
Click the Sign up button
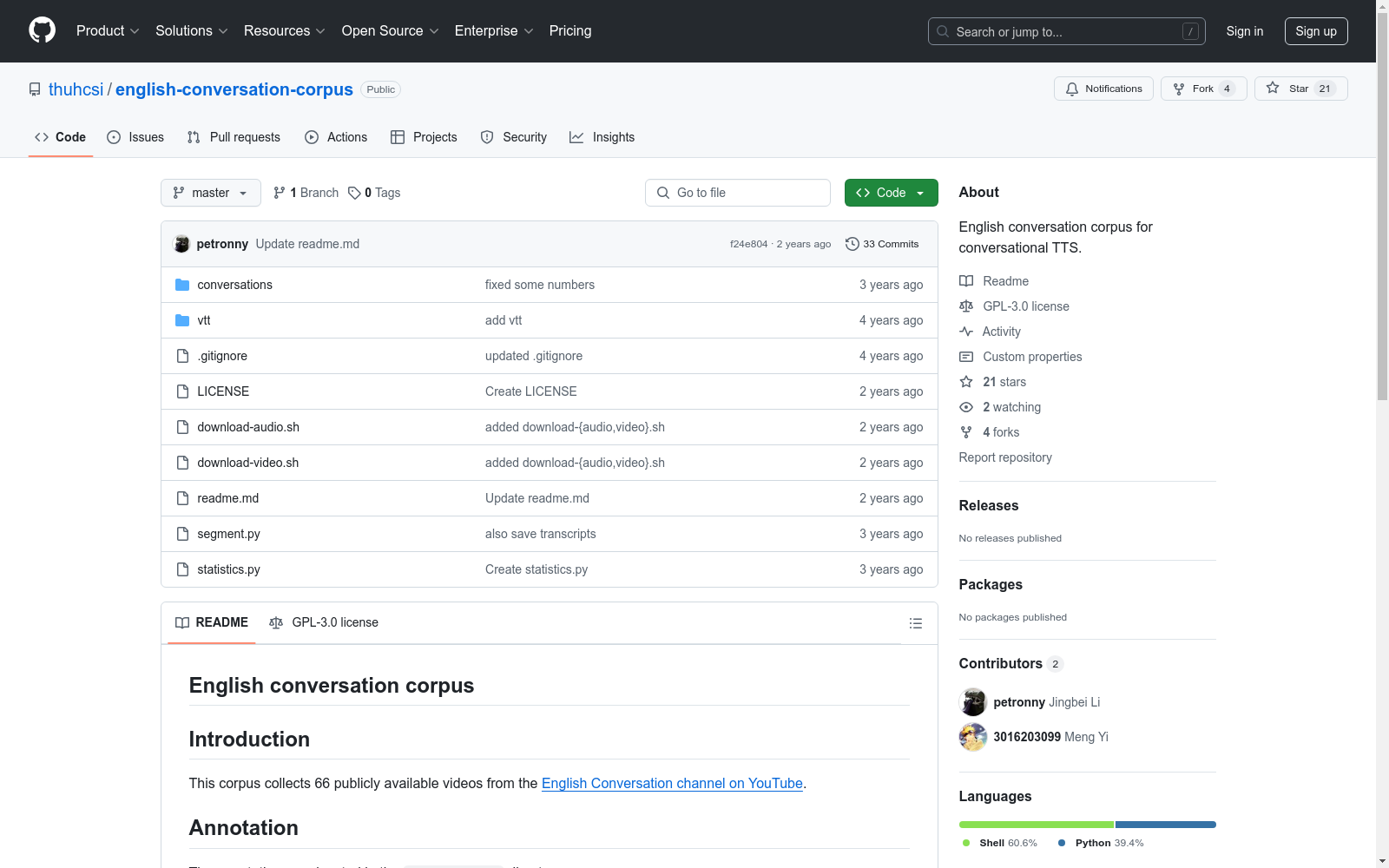pyautogui.click(x=1316, y=31)
